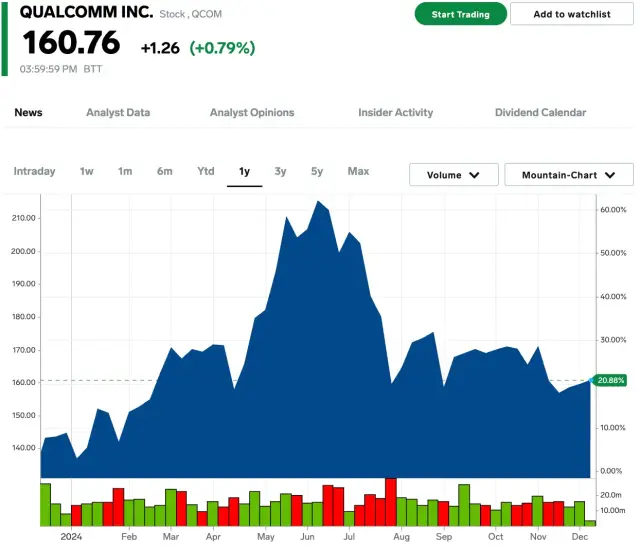Click the Start Trading button
This screenshot has width=640, height=549.
pyautogui.click(x=460, y=14)
